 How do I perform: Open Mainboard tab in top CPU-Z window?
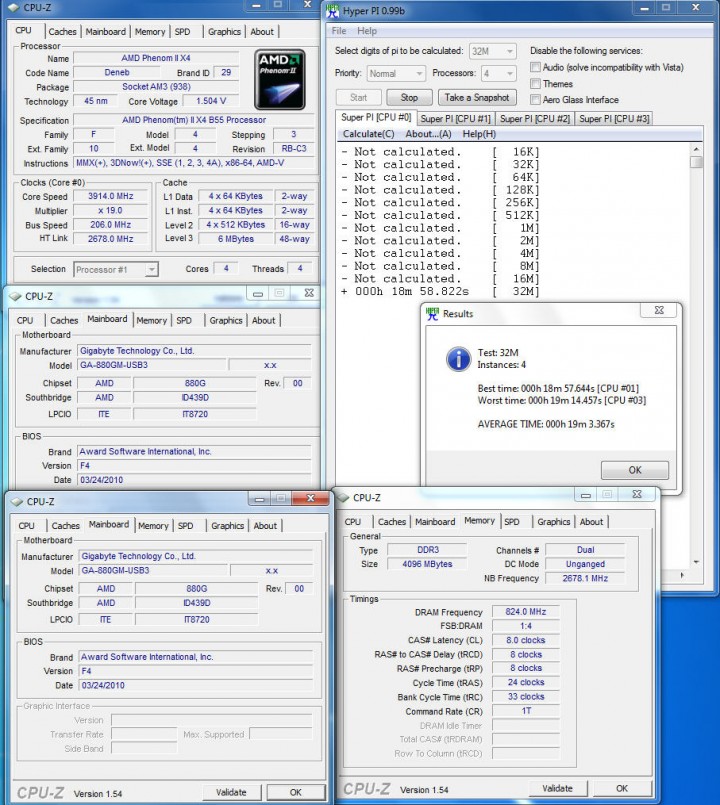pos(105,32)
